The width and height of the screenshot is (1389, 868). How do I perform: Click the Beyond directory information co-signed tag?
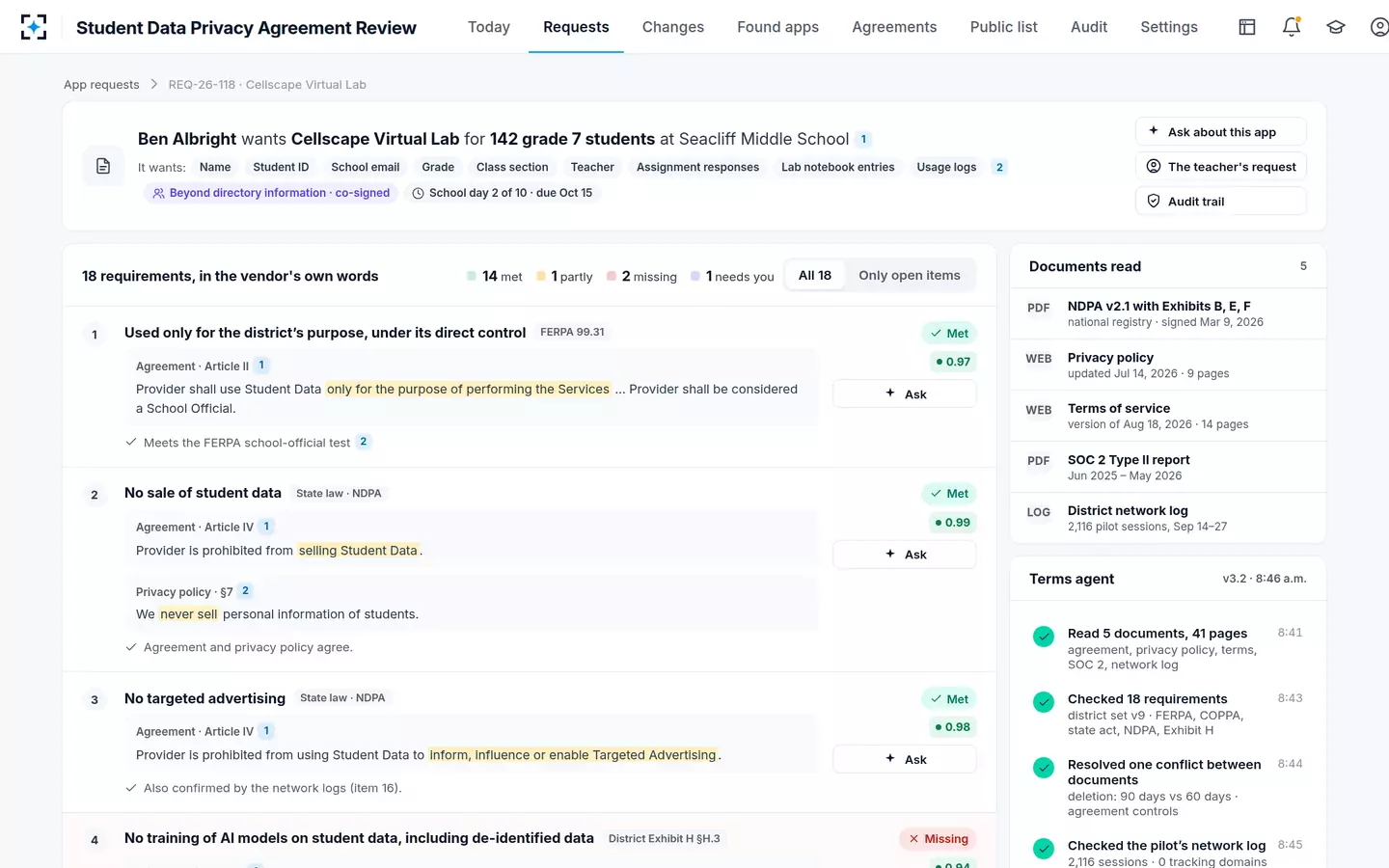(x=271, y=193)
